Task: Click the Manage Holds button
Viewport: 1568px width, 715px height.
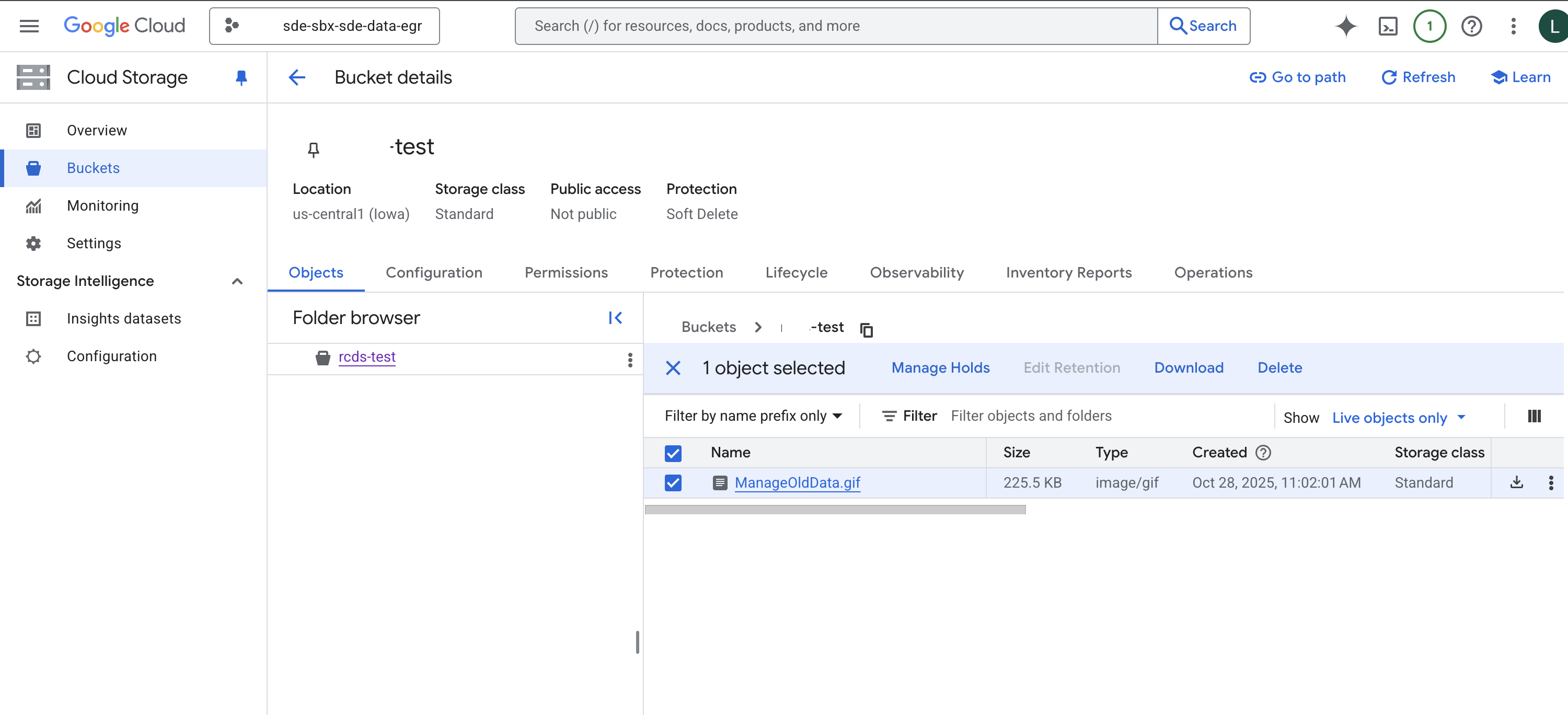Action: pyautogui.click(x=940, y=367)
